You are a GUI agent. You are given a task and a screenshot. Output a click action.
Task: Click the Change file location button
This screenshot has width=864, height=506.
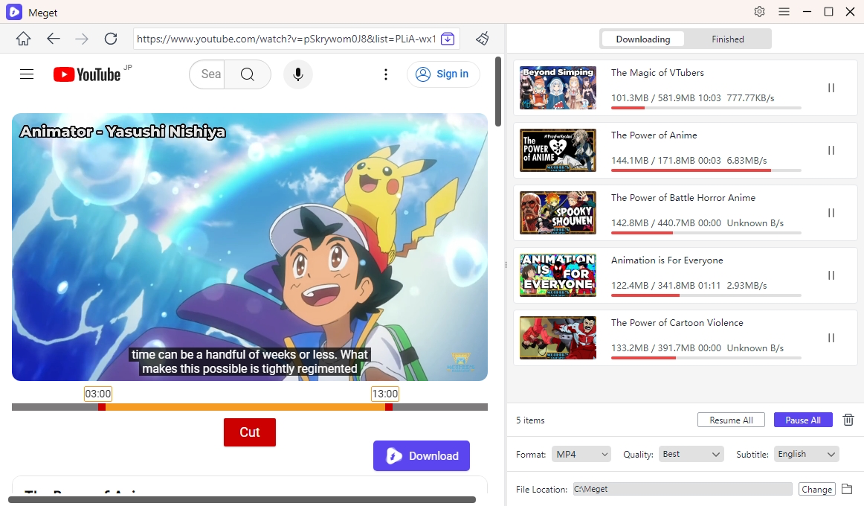point(817,489)
